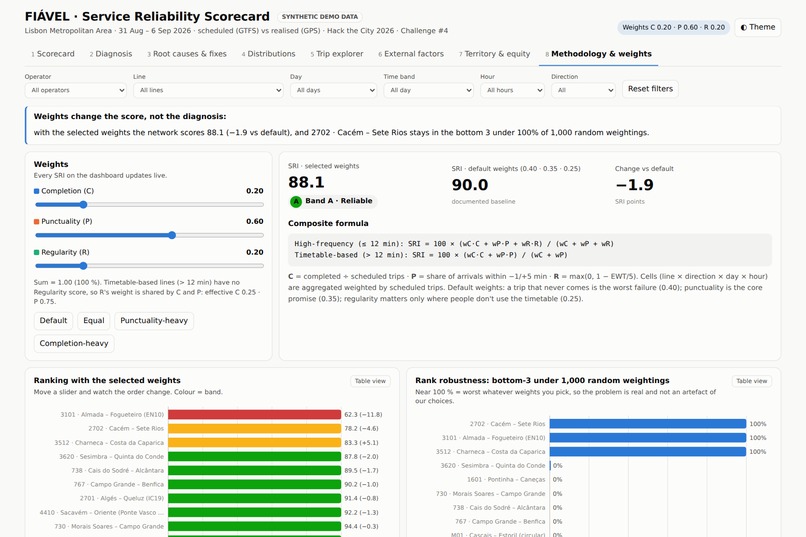Click the orange Punctuality legend square
Screen dimensions: 806x537
[36, 221]
